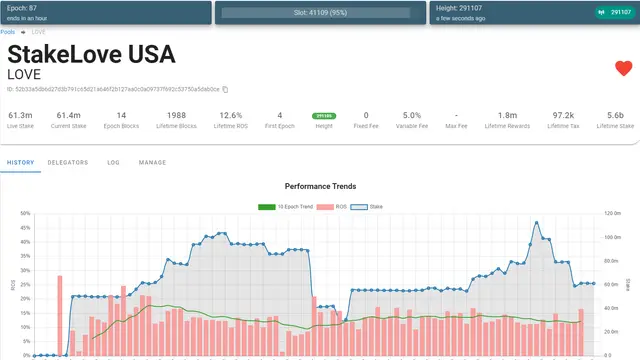Click the 291107 sync status badge
640x360 pixels.
coord(615,12)
